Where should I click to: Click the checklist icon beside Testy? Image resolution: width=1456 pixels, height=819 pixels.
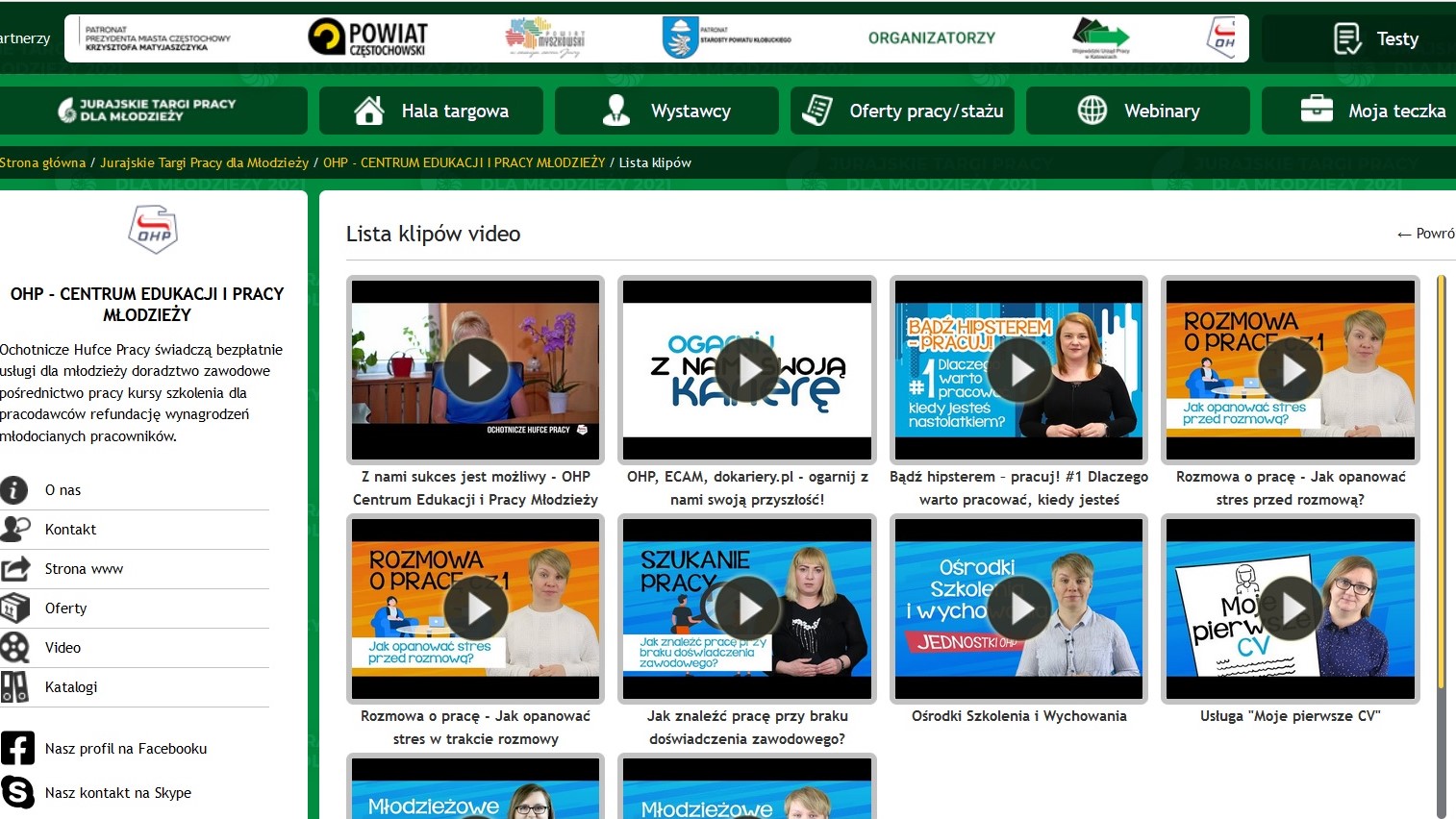[1347, 38]
